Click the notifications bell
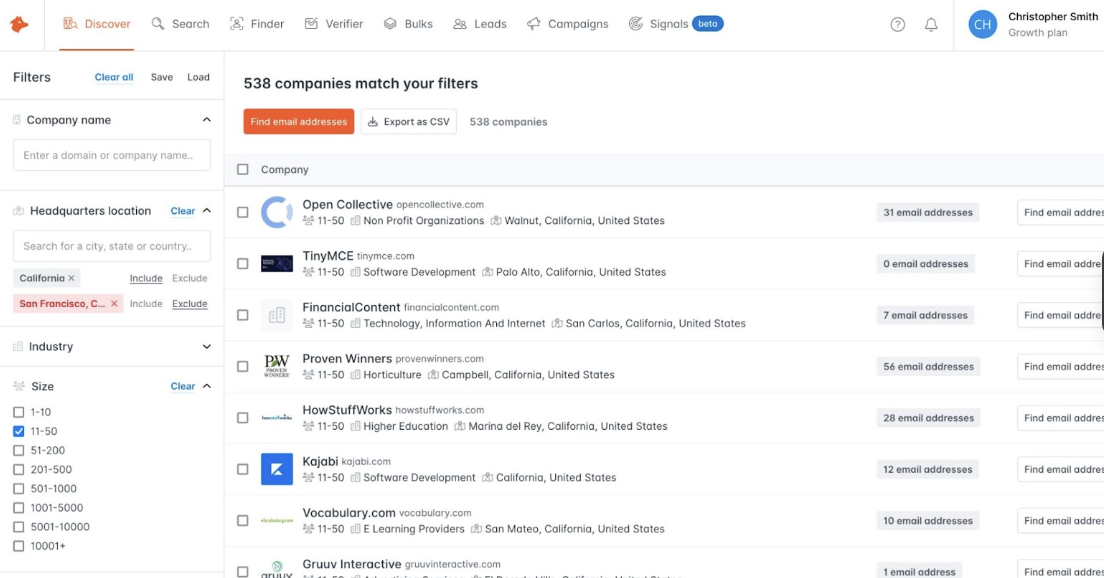Viewport: 1104px width, 578px height. (932, 23)
